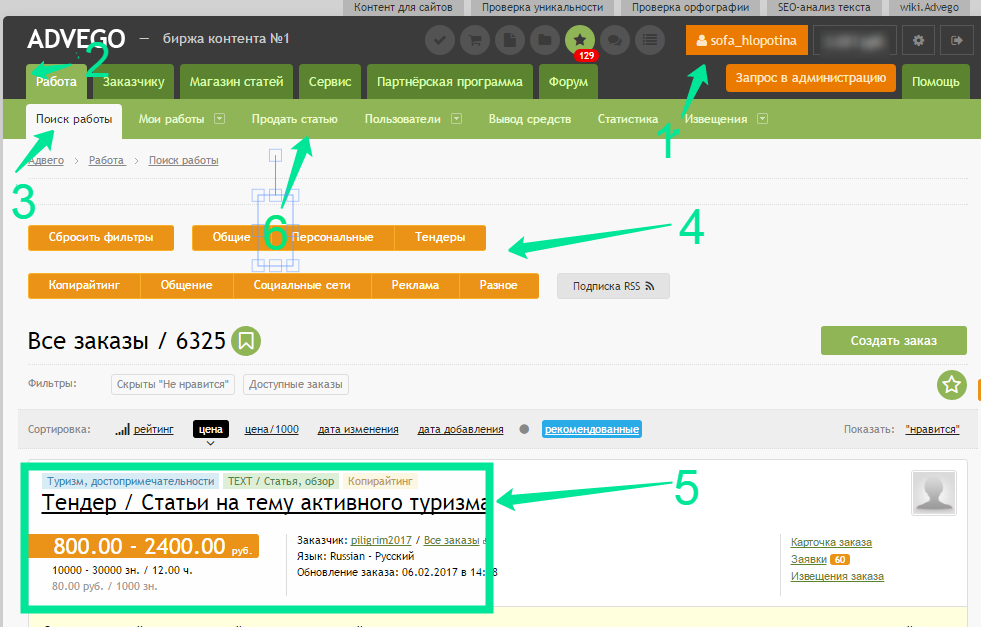This screenshot has width=981, height=627.
Task: Switch to the Заказчику tab
Action: click(x=131, y=81)
